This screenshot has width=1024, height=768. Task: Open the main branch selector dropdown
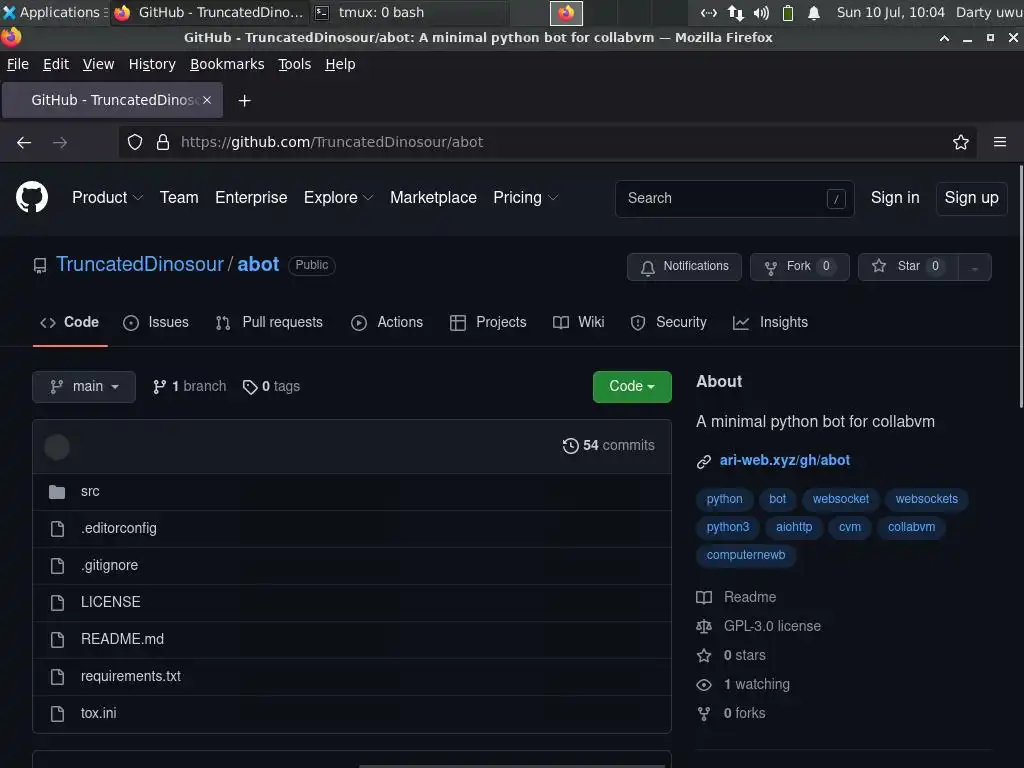point(84,387)
